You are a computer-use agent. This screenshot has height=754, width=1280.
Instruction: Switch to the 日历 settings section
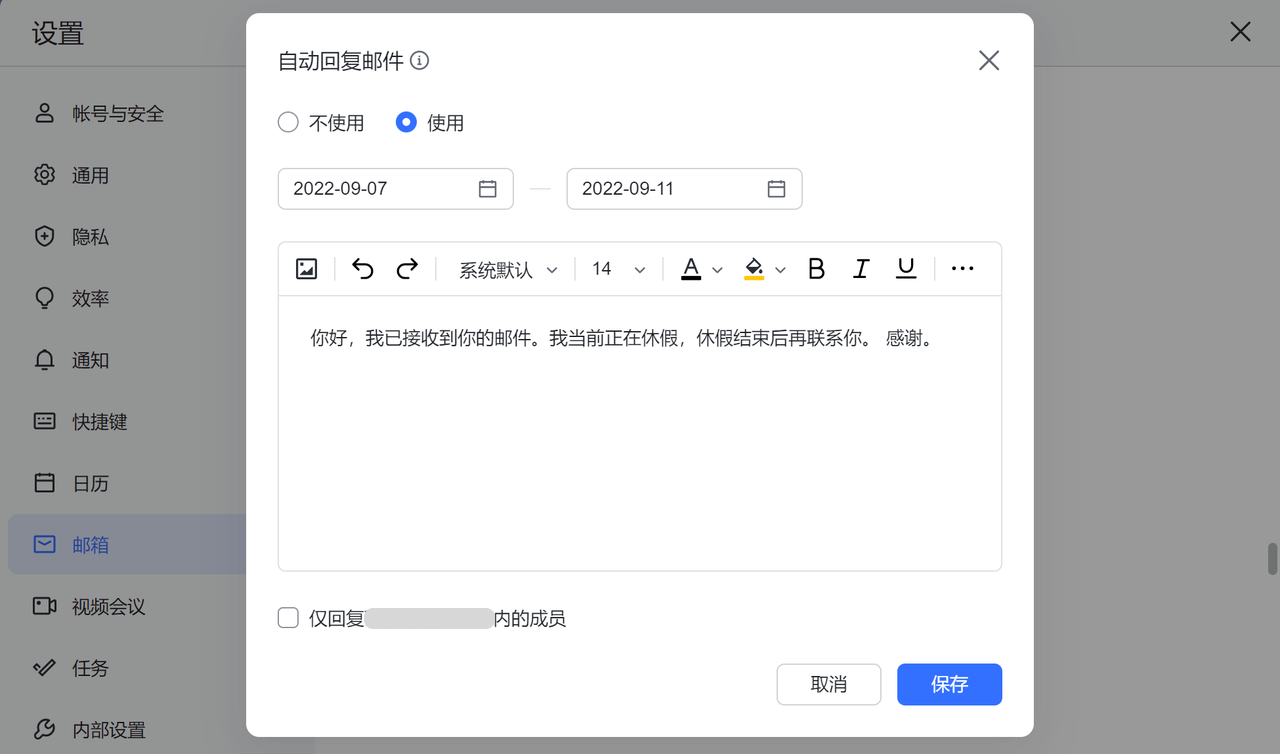point(90,483)
